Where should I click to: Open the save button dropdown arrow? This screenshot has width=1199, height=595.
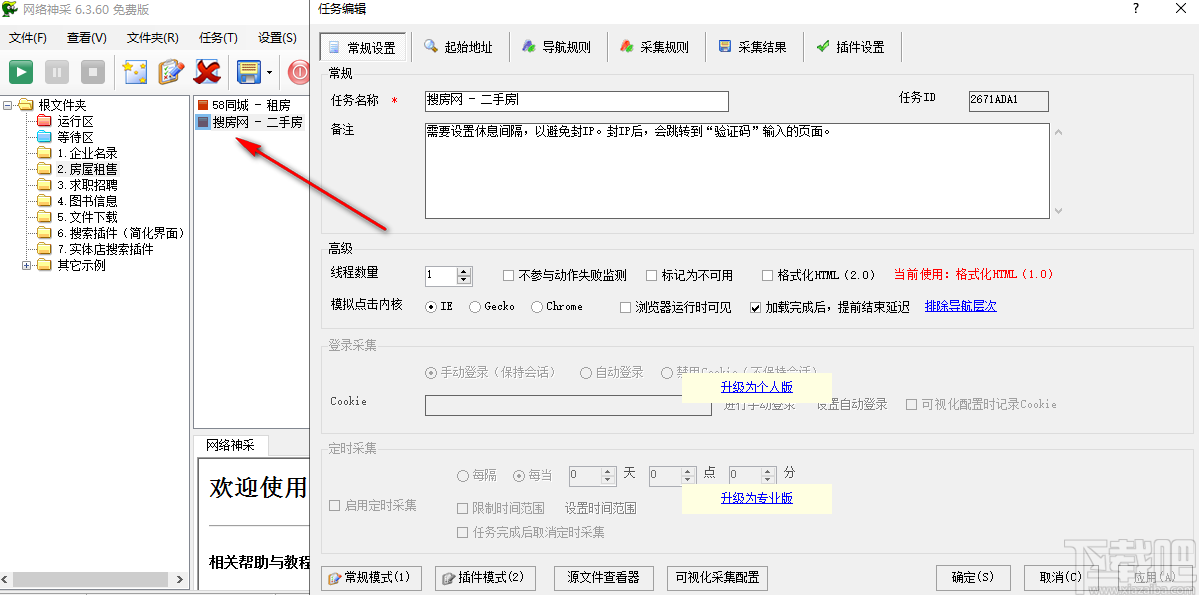[x=269, y=72]
